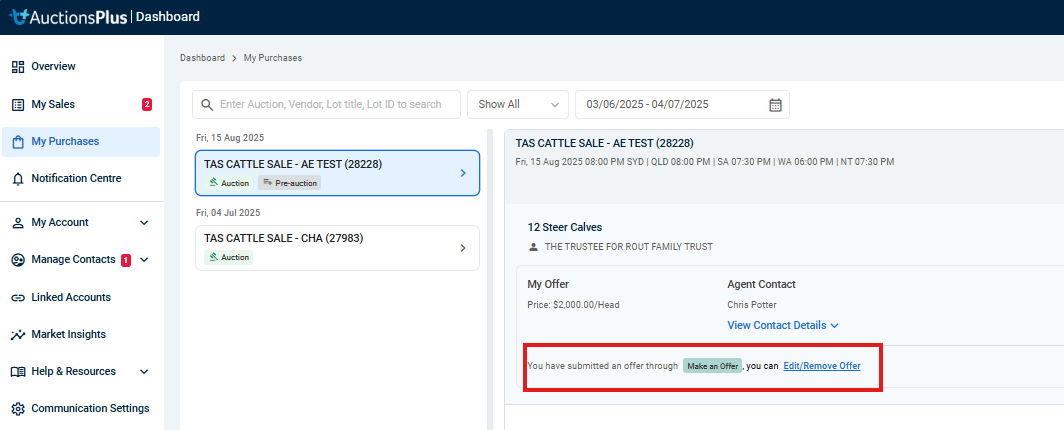Open TAS CATTLE SALE - AE TEST chevron
Viewport: 1064px width, 430px height.
pyautogui.click(x=463, y=173)
